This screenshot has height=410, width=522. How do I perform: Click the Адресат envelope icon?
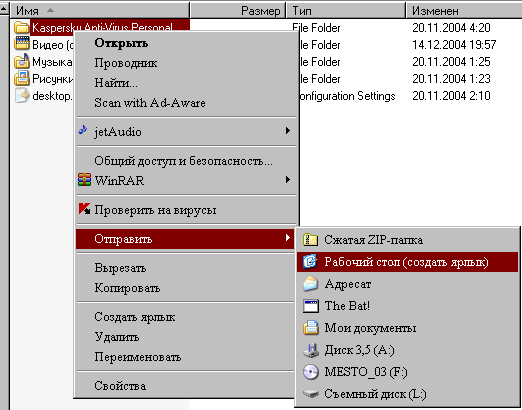pyautogui.click(x=310, y=284)
